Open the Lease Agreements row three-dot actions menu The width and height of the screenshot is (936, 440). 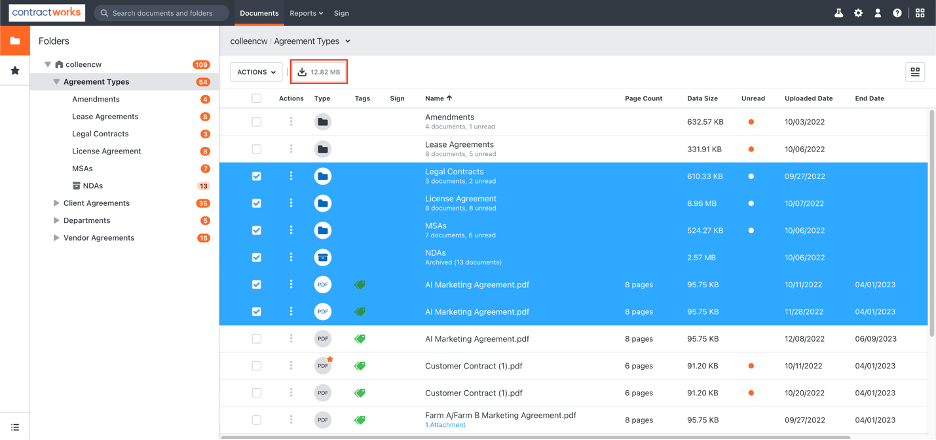[x=291, y=149]
